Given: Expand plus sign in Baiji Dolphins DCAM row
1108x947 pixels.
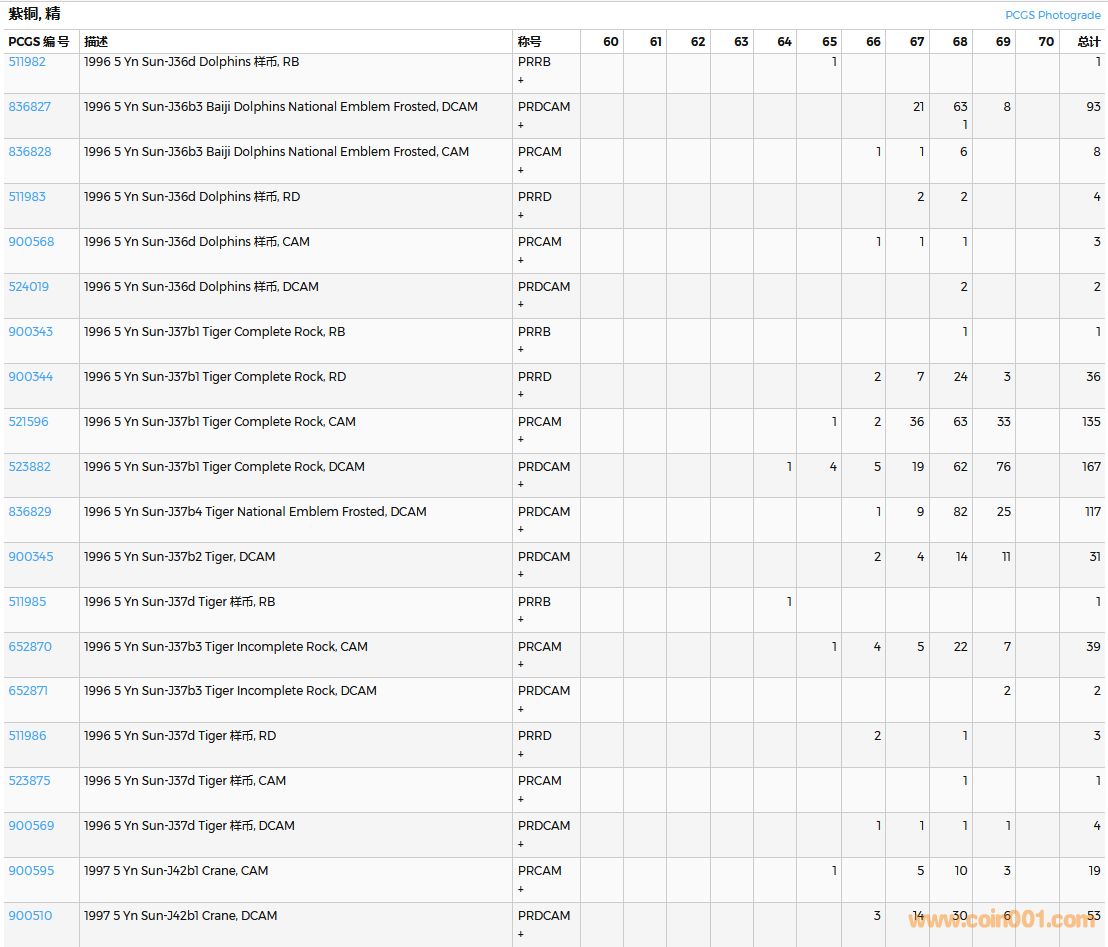Looking at the screenshot, I should 520,126.
